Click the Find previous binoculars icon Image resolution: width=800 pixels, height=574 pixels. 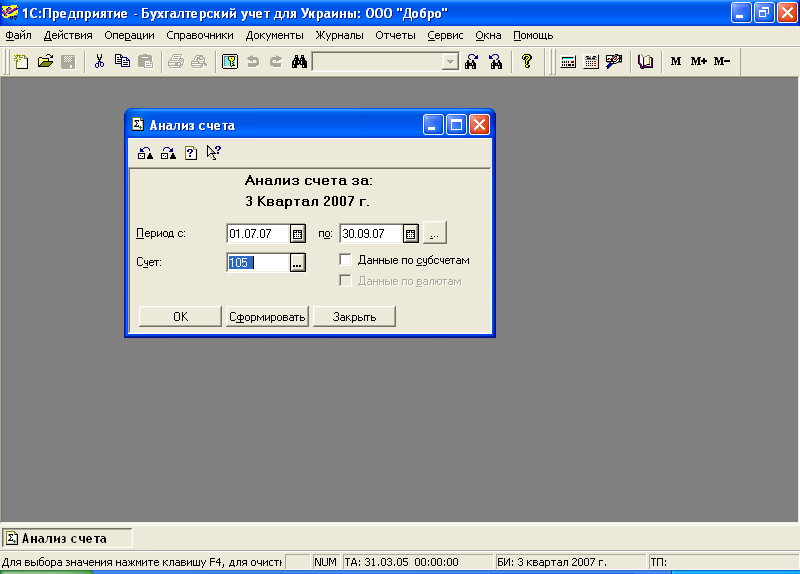495,62
